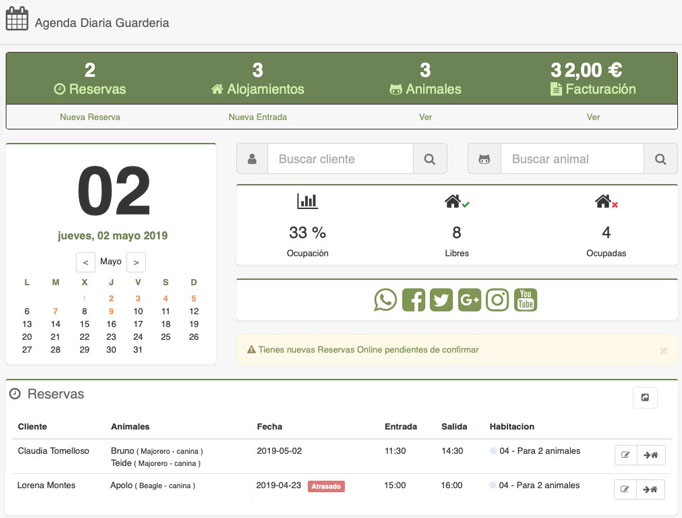Click the Facebook icon
Image resolution: width=682 pixels, height=518 pixels.
pyautogui.click(x=413, y=300)
